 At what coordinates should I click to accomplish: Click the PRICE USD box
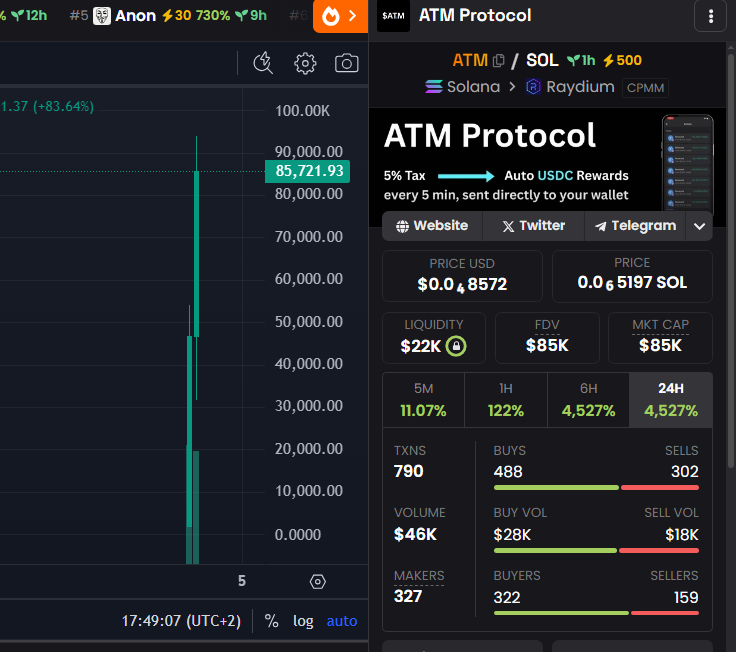click(x=462, y=276)
